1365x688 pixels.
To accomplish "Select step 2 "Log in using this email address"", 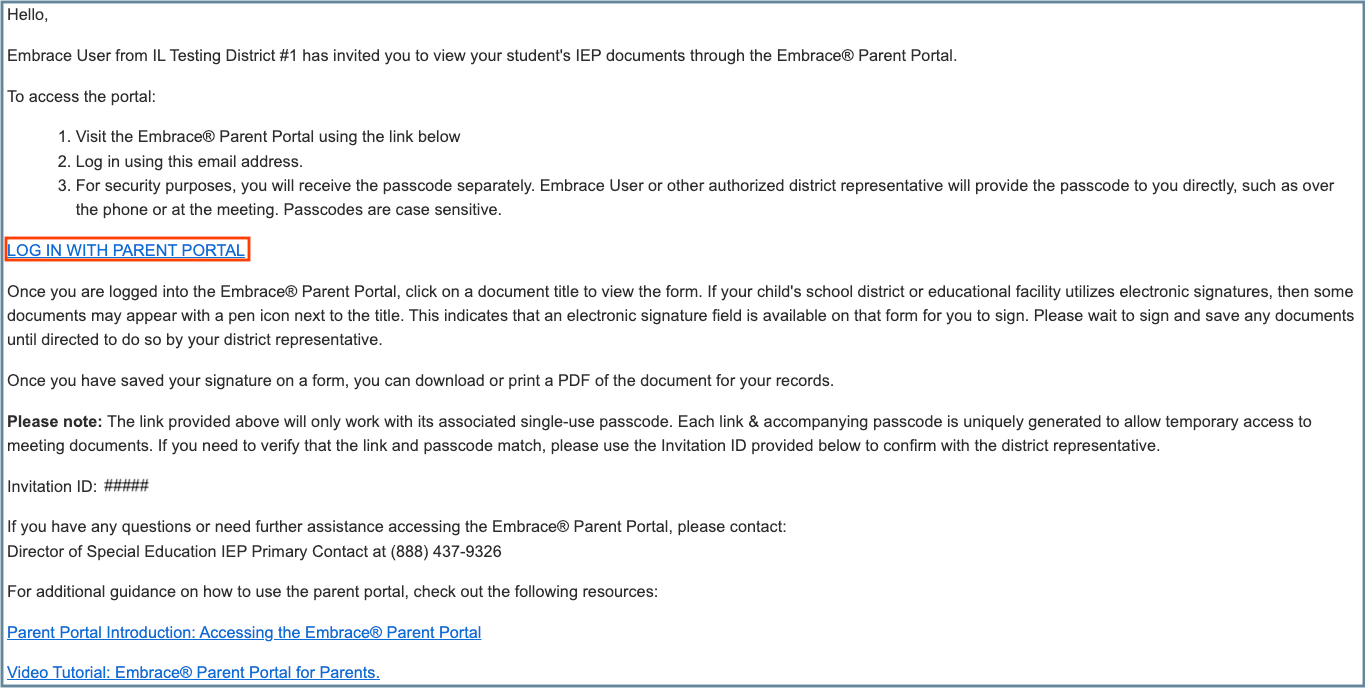I will pos(189,161).
